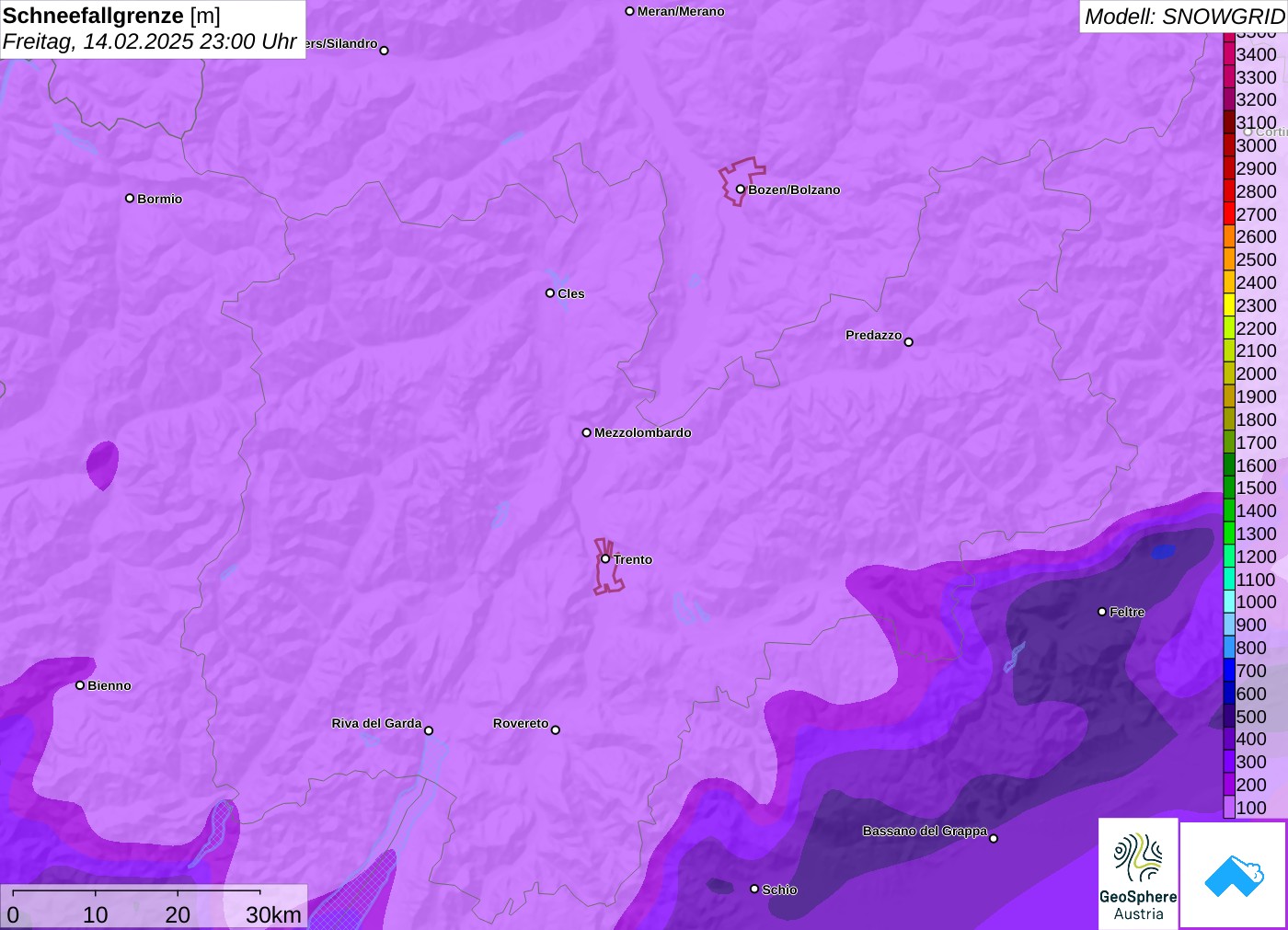
Task: Pick the 200 m legend color swatch
Action: [x=1229, y=785]
